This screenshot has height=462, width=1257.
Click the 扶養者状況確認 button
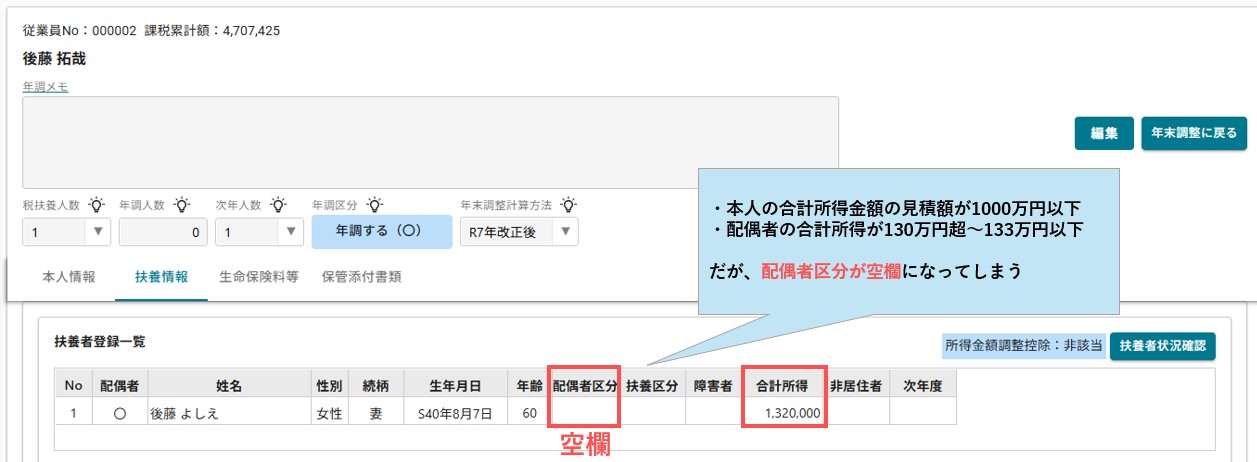1162,347
